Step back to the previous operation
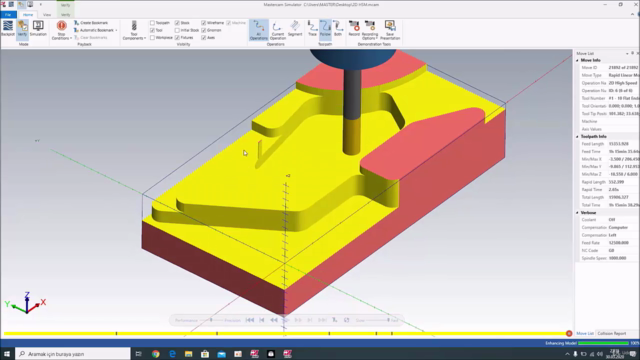Viewport: 640px width, 360px height. pos(262,320)
